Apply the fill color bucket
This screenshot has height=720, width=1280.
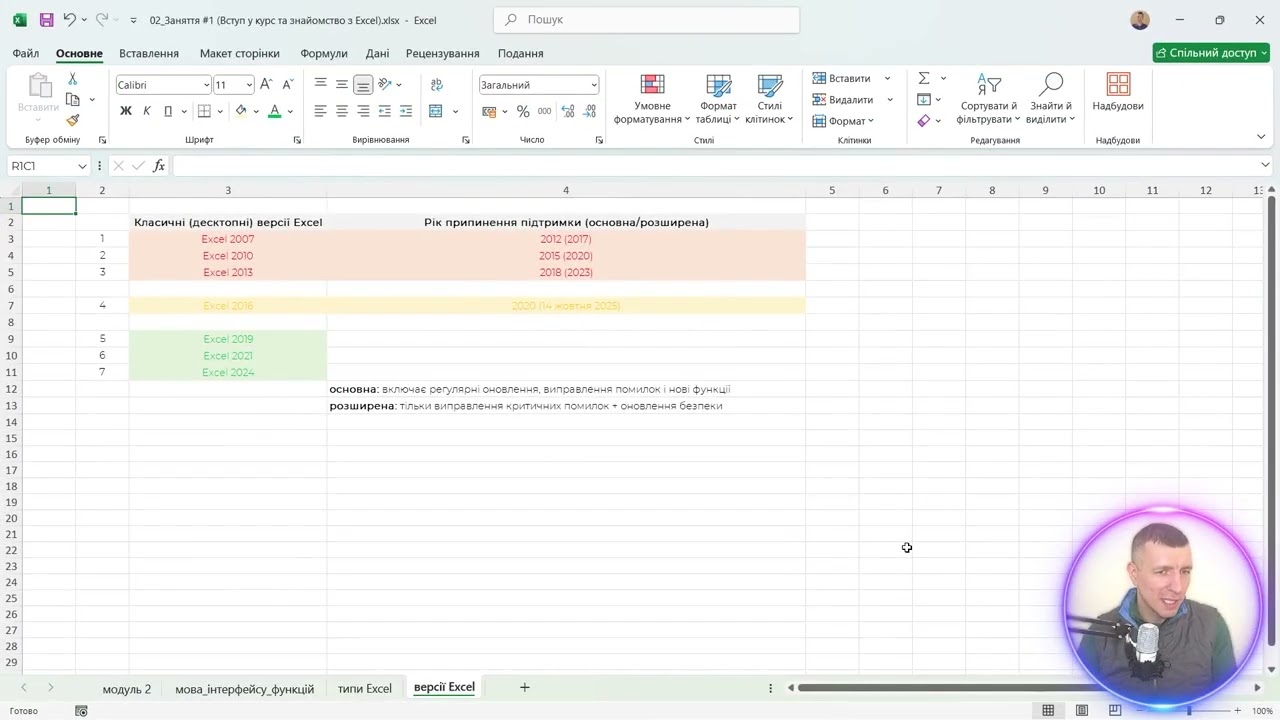pyautogui.click(x=241, y=111)
